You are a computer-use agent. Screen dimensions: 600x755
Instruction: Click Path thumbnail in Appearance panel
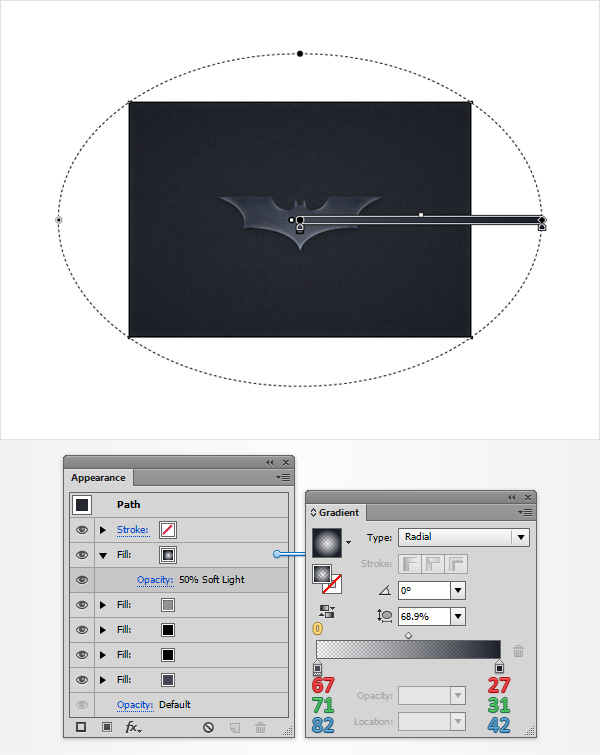tap(82, 505)
